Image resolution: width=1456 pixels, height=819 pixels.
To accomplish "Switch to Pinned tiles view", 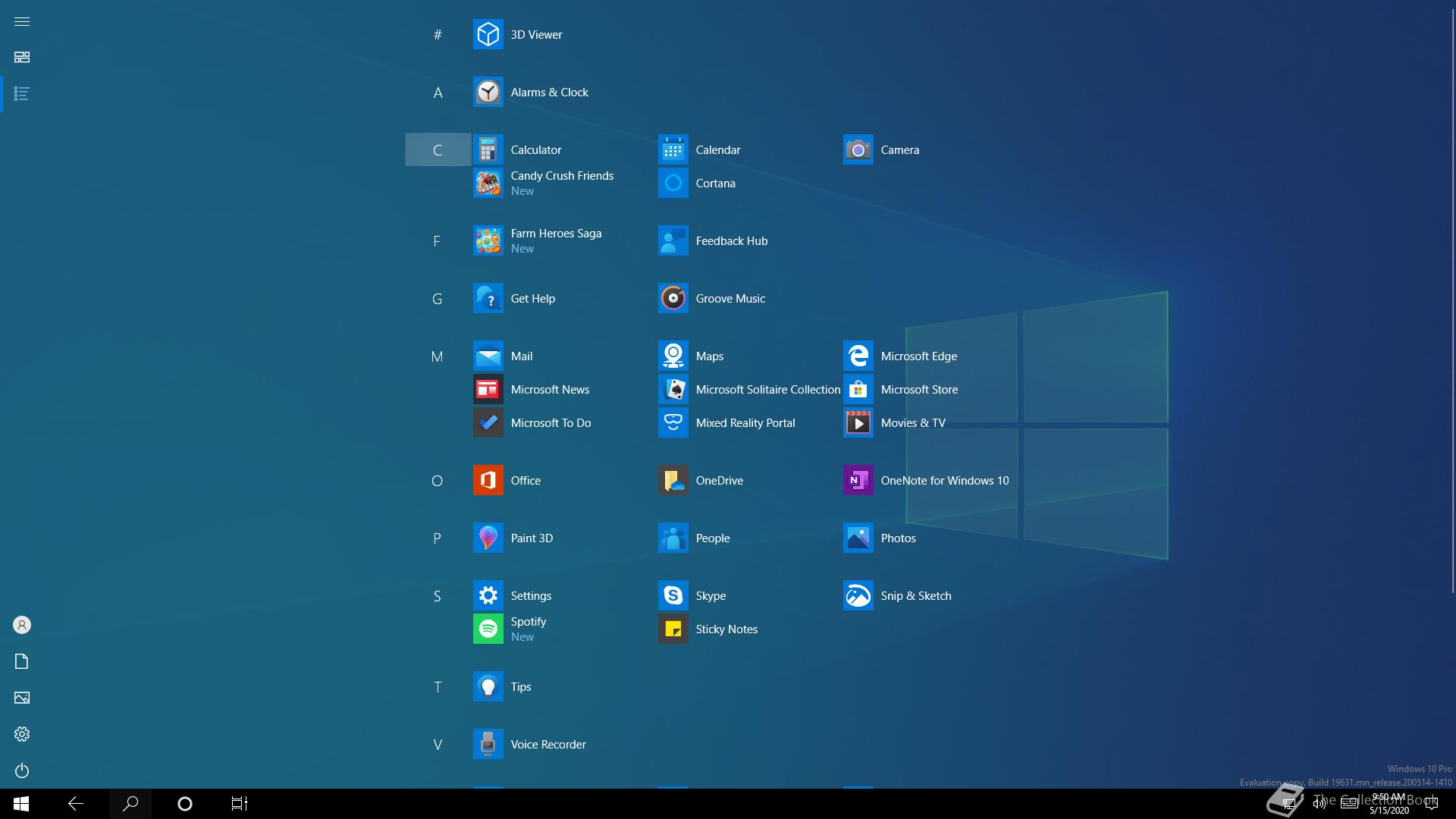I will tap(22, 58).
